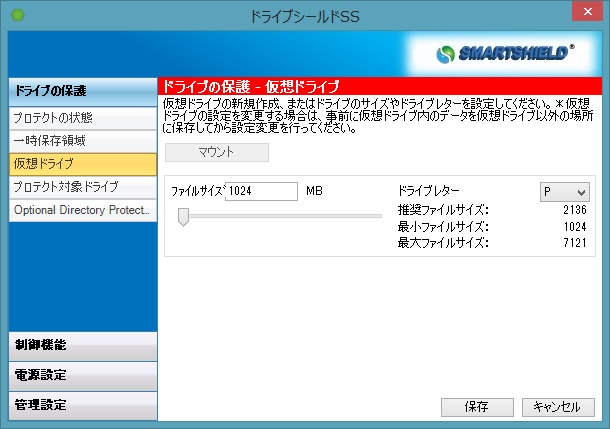The image size is (610, 429).
Task: Select 一時保存領域 in the sidebar
Action: coord(81,141)
